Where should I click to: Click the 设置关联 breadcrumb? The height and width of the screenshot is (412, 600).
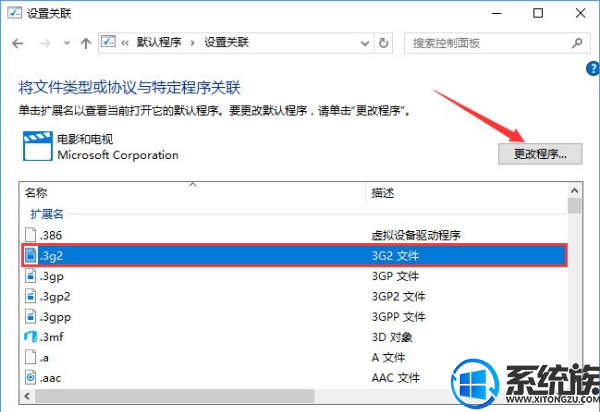[226, 42]
